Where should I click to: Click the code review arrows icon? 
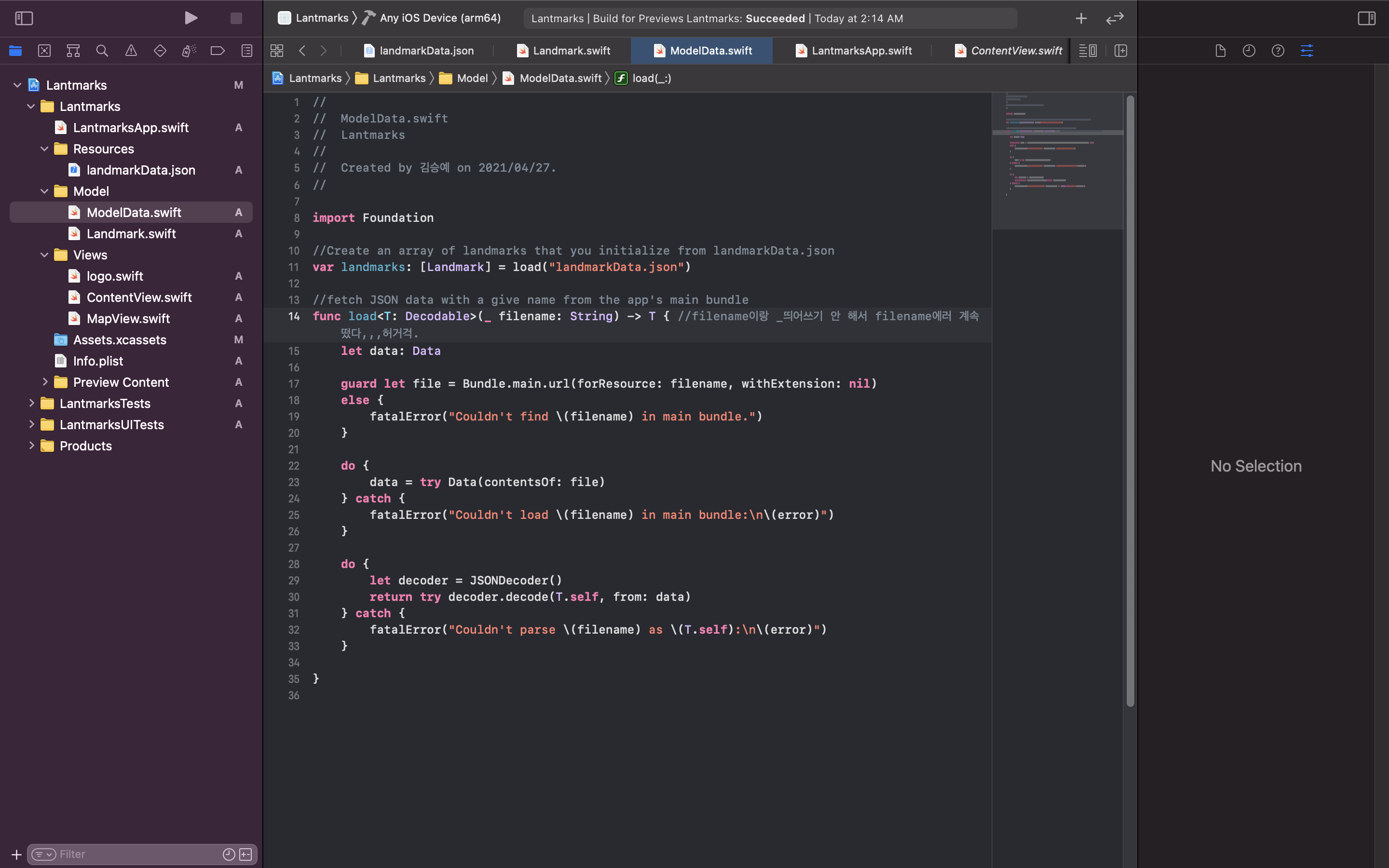coord(1115,18)
